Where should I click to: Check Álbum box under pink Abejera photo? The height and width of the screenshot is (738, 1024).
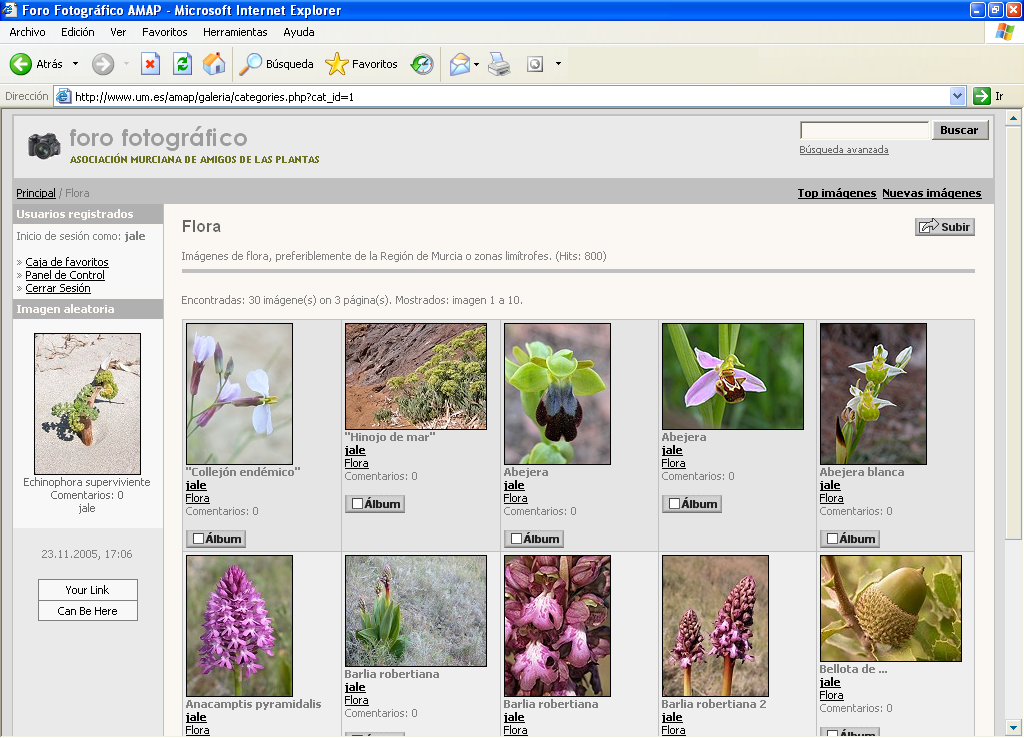tap(675, 504)
